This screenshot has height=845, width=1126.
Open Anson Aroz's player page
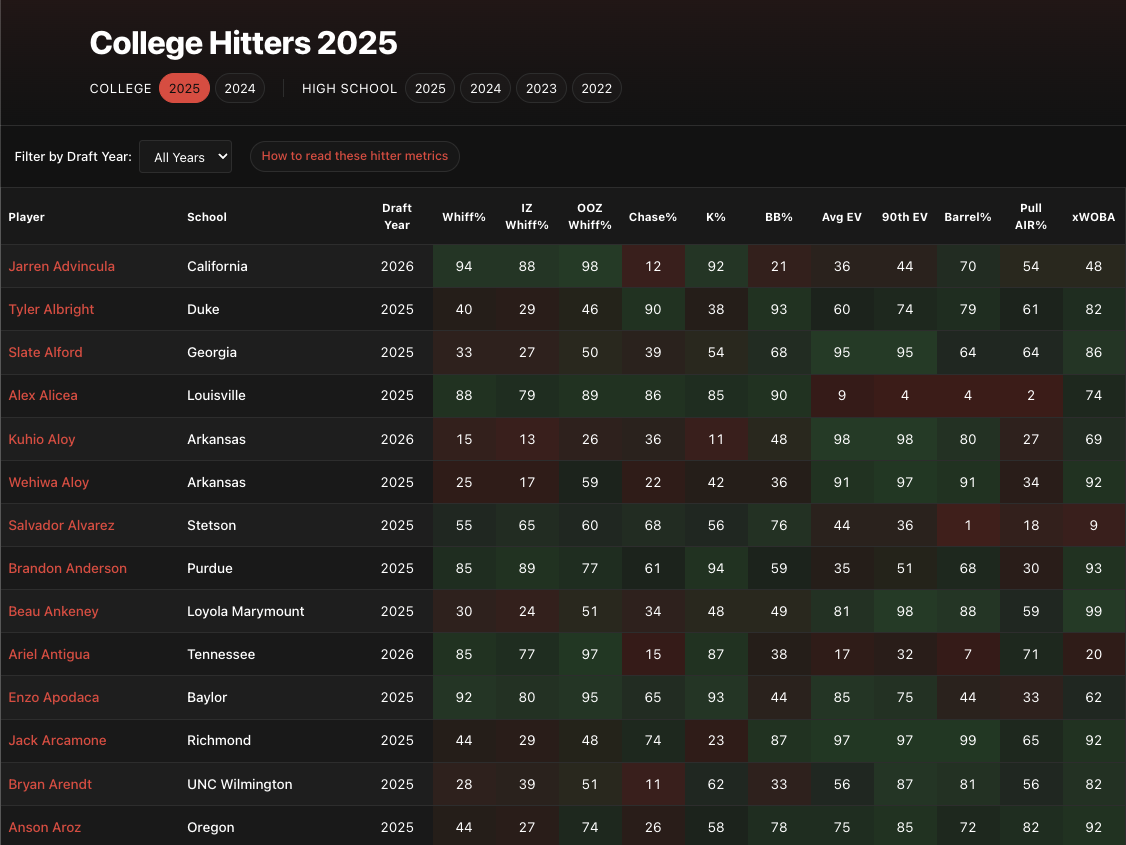(x=44, y=827)
